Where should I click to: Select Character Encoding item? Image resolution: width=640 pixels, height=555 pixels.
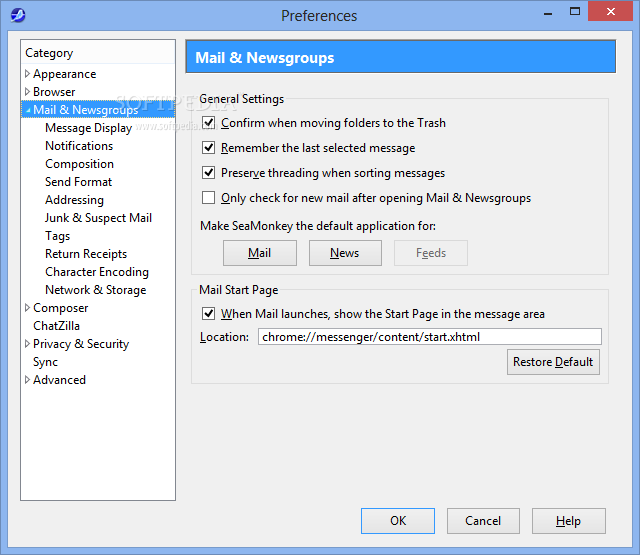[x=97, y=272]
